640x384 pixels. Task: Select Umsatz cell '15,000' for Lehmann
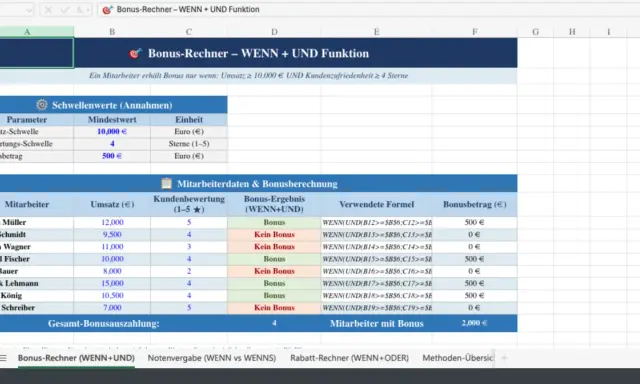(112, 283)
